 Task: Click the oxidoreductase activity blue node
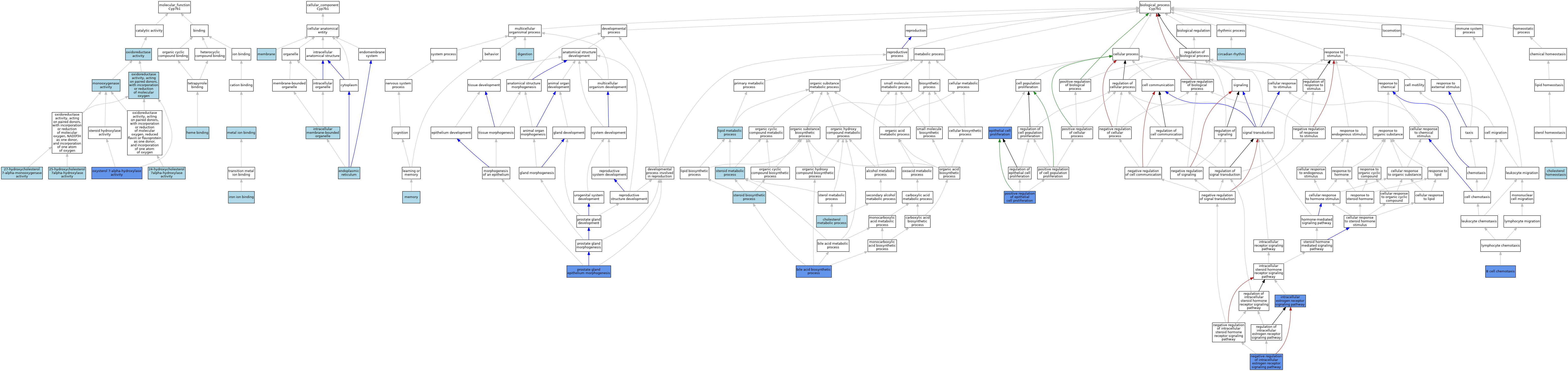tap(138, 54)
